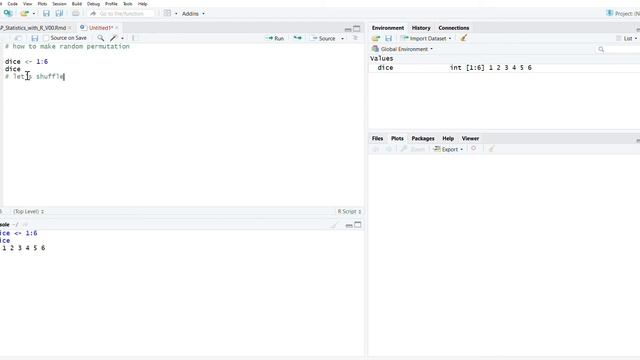Click the Environment search field
Viewport: 640px width, 360px height.
(617, 49)
